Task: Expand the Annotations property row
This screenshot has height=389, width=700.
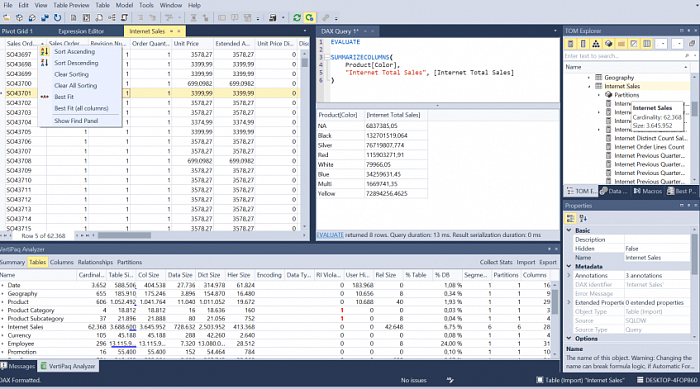Action: tap(569, 276)
